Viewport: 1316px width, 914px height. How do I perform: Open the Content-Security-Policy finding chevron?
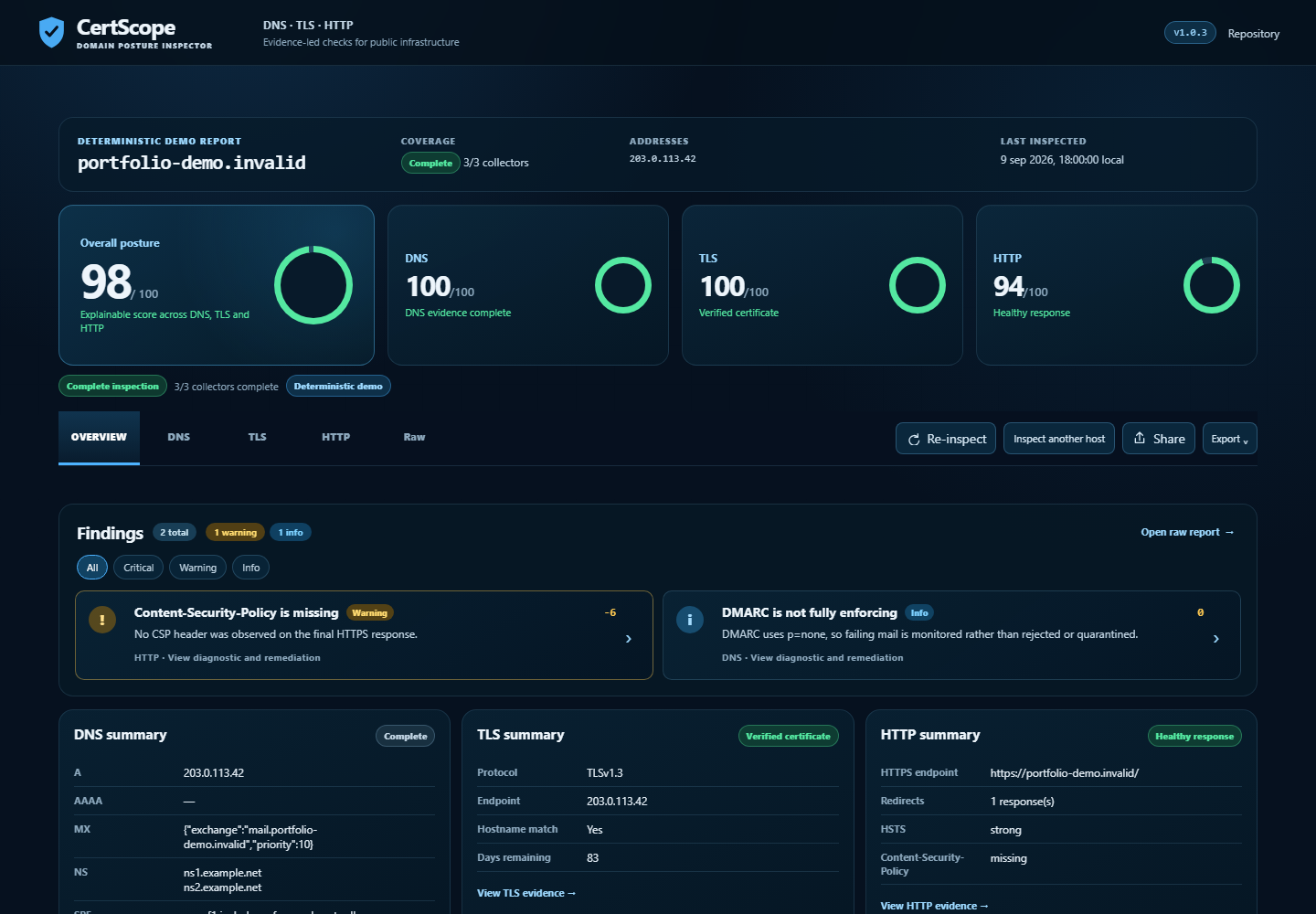point(629,639)
